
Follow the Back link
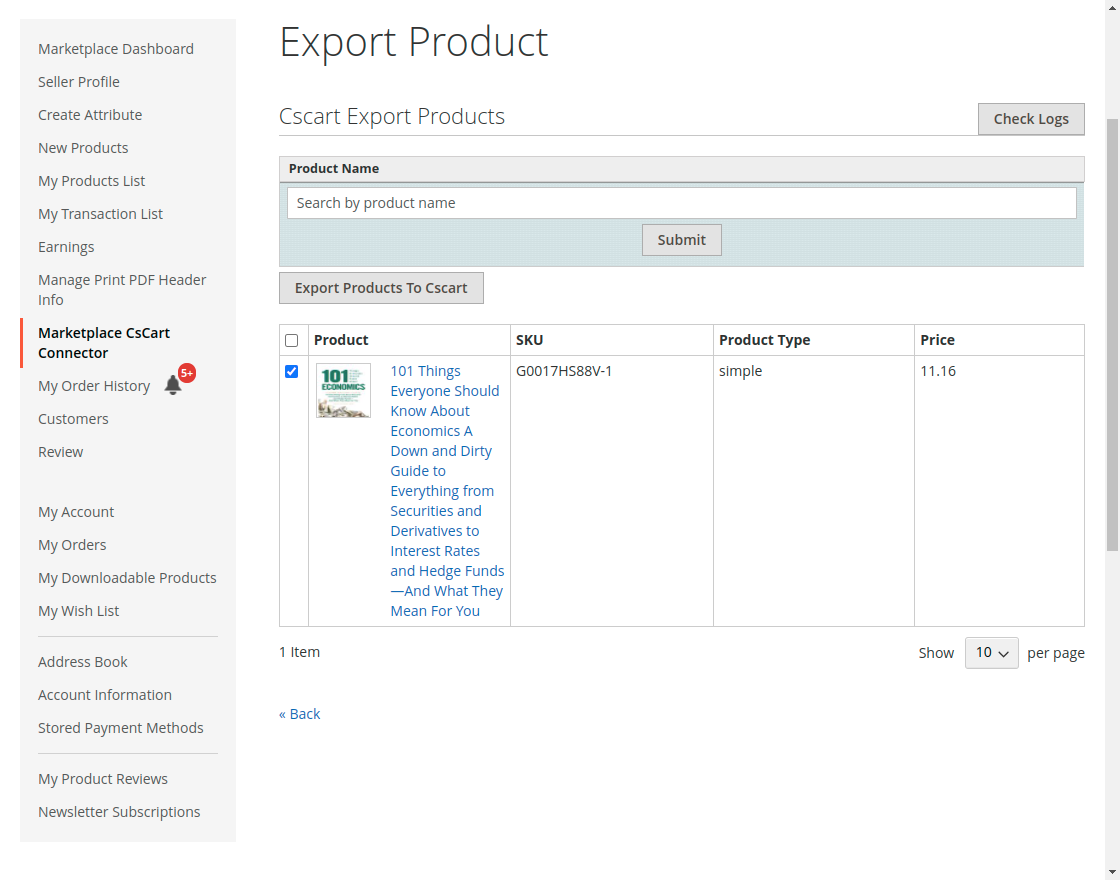coord(300,714)
